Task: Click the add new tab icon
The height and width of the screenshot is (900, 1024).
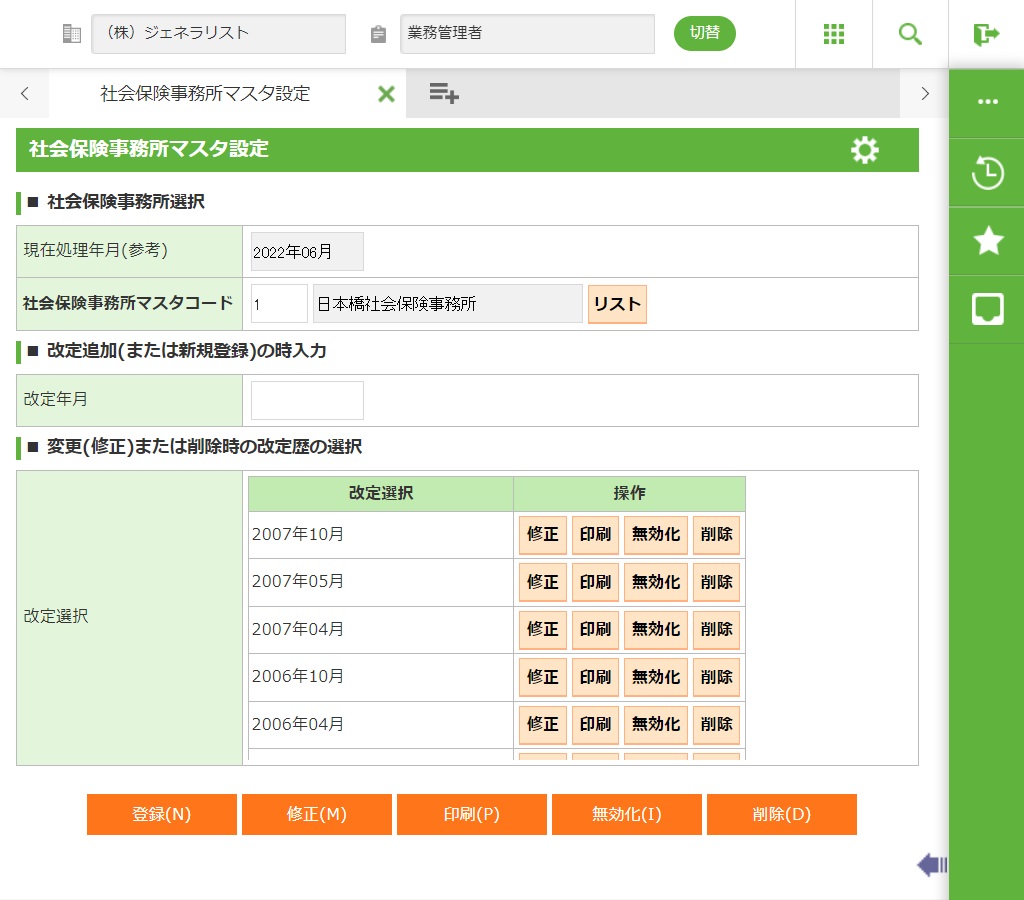Action: [x=444, y=94]
